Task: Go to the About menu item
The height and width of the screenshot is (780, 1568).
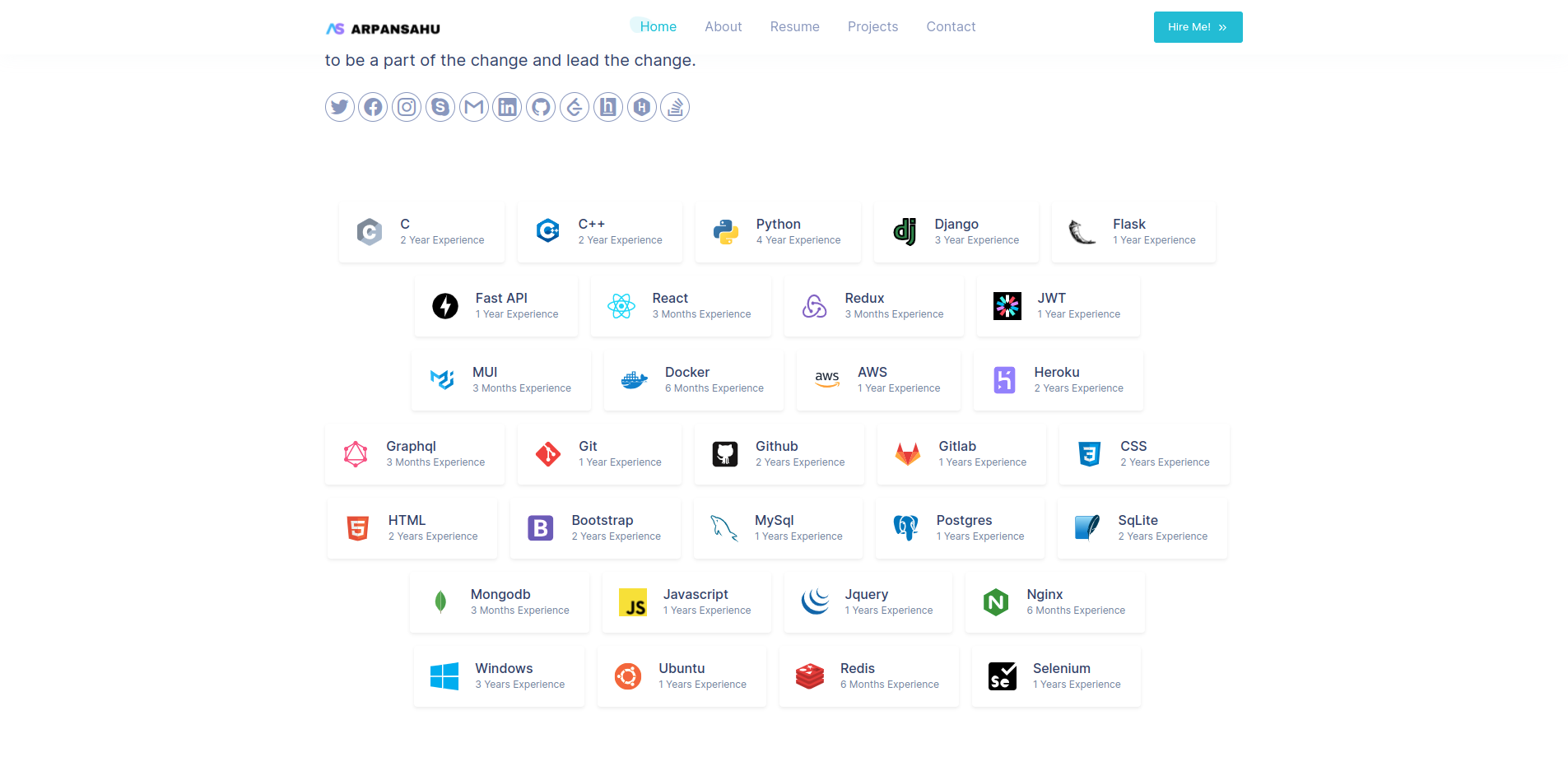Action: coord(723,26)
